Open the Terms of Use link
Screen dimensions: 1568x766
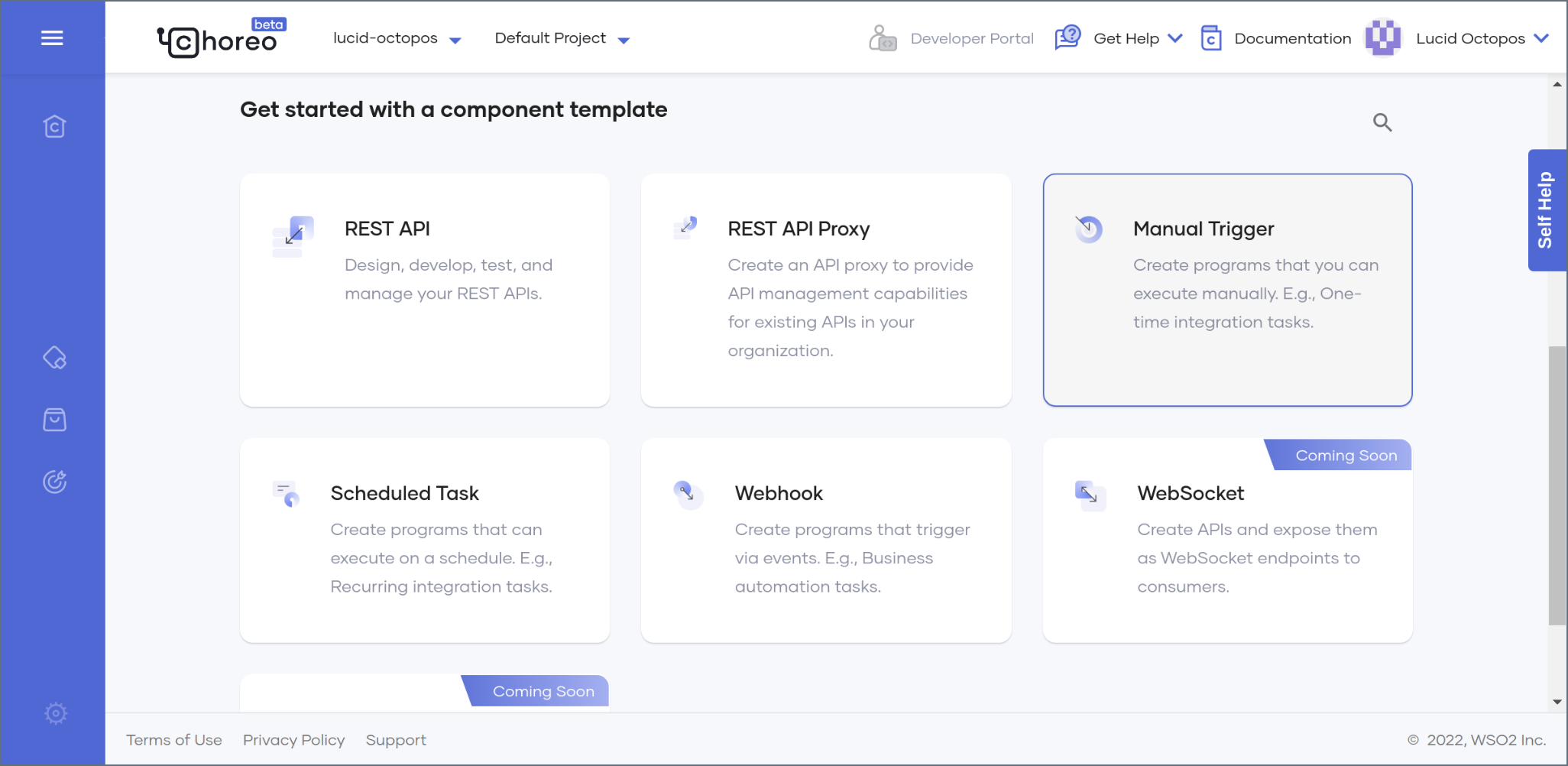click(x=174, y=740)
